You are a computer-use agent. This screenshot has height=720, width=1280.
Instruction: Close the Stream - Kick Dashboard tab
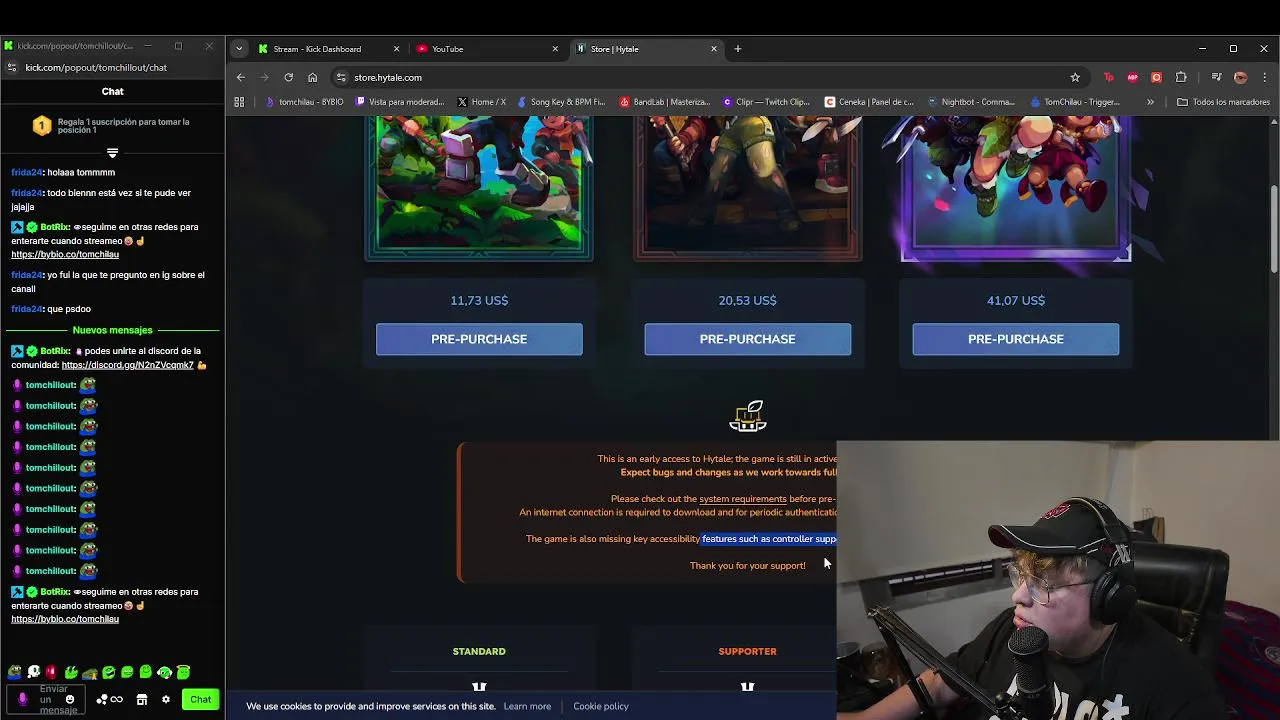(x=396, y=49)
